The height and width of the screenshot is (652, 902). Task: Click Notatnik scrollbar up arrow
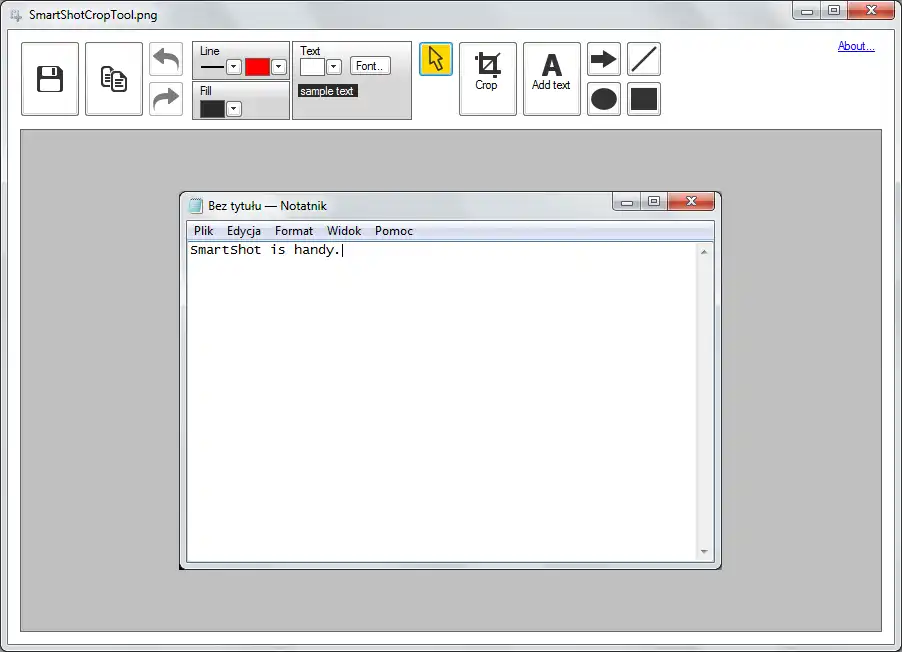click(x=704, y=252)
